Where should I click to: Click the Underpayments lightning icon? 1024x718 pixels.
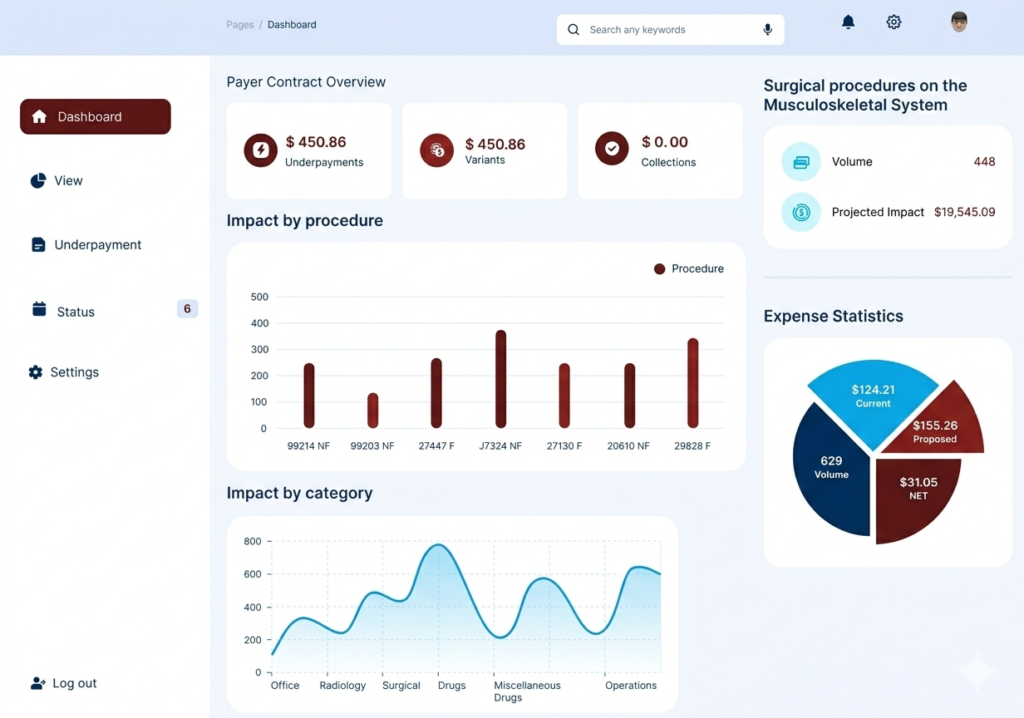(x=261, y=150)
